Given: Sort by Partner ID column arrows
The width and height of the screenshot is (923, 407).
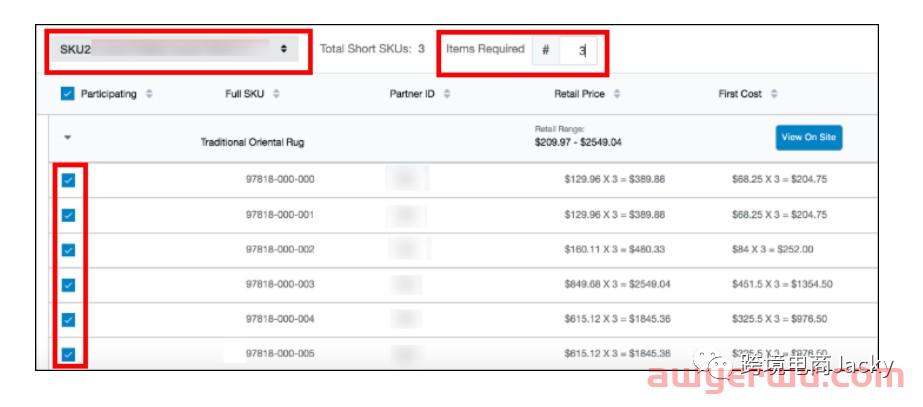Looking at the screenshot, I should (447, 94).
